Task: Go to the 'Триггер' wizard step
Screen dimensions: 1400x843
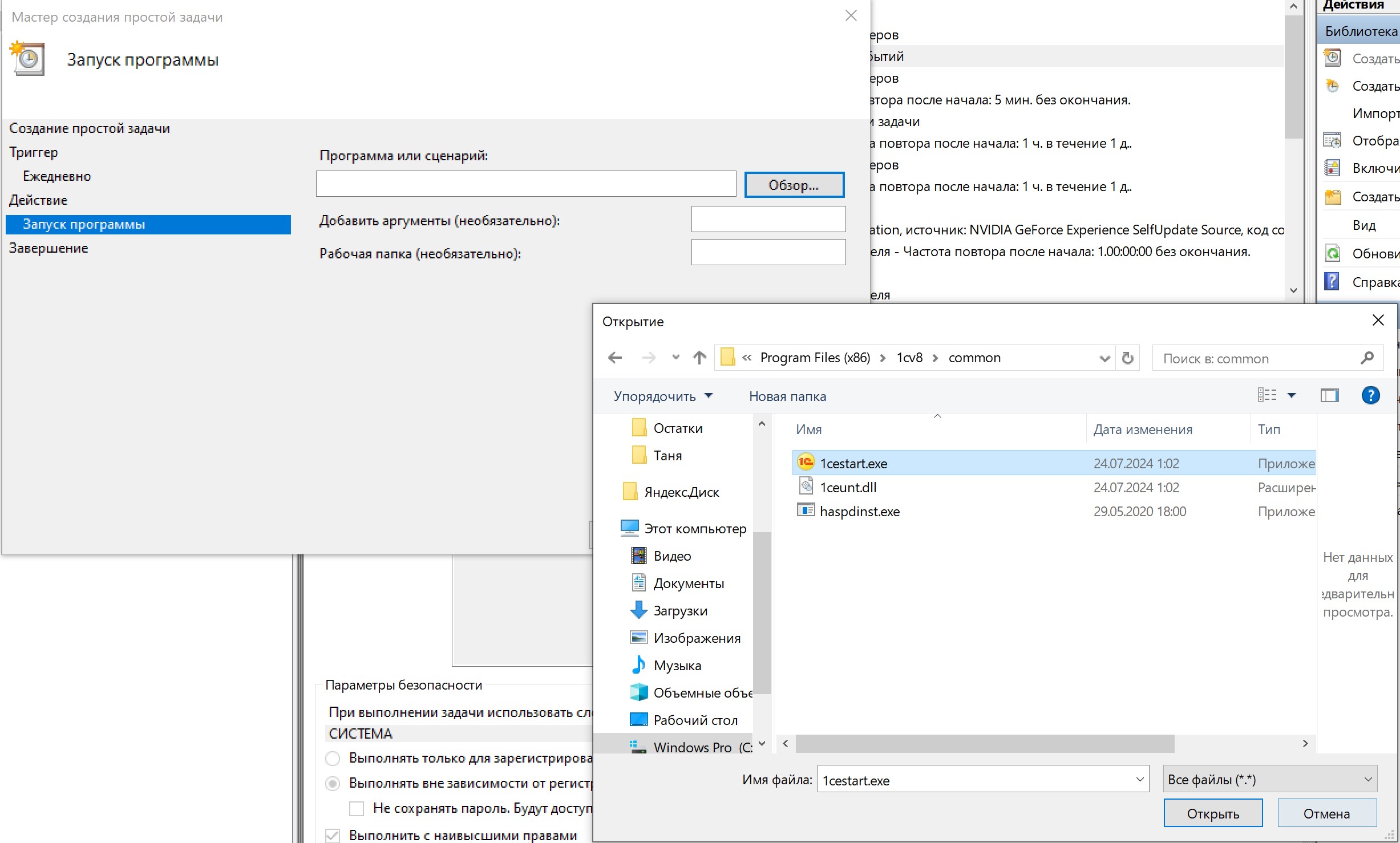Action: (x=34, y=152)
